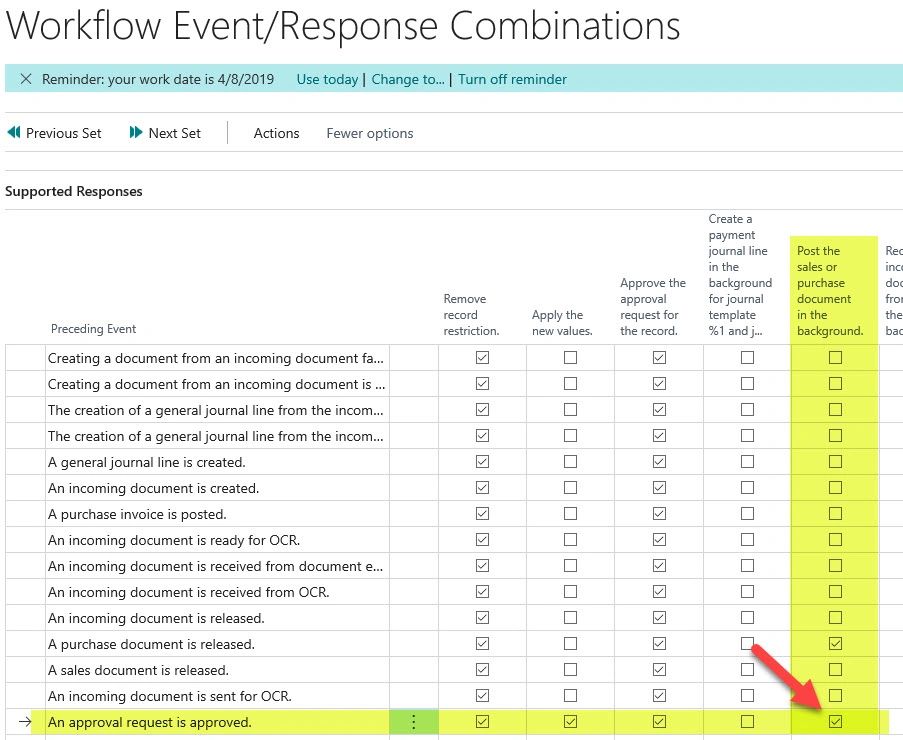Screen dimensions: 903x740
Task: Check payment journal line box for incoming document created
Action: click(x=747, y=488)
